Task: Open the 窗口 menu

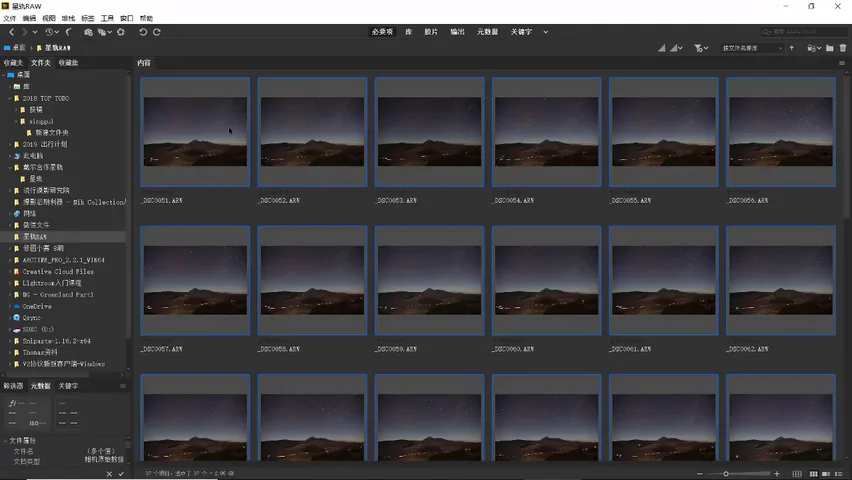Action: pos(127,18)
